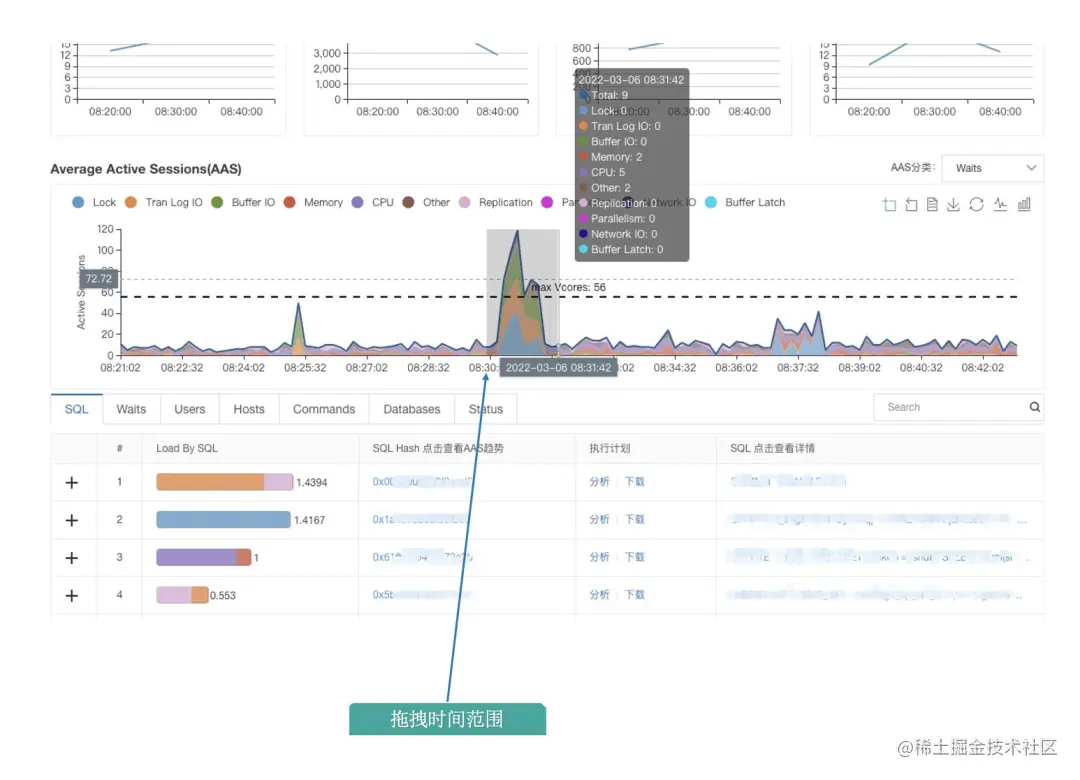Open the SQL hash link starting 0x61

(x=422, y=557)
